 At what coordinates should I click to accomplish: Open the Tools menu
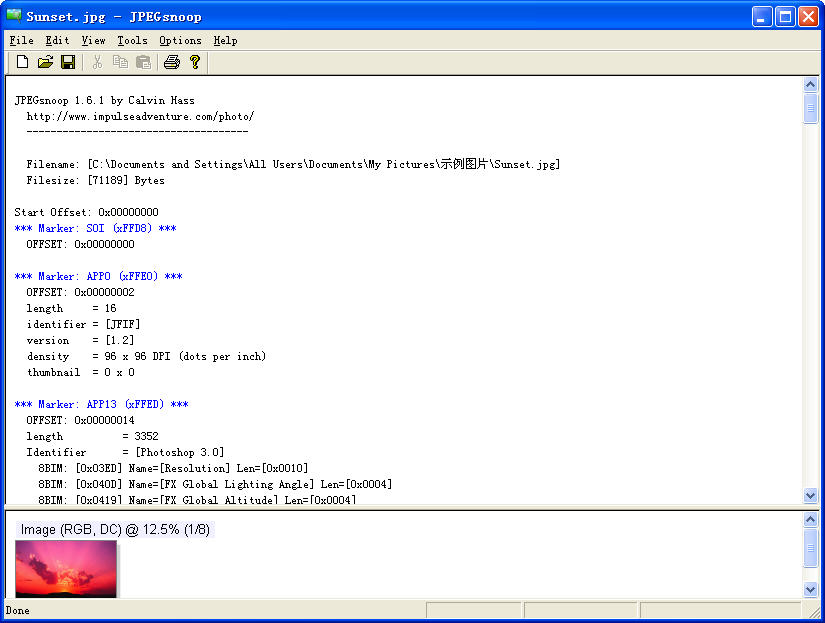click(x=132, y=41)
